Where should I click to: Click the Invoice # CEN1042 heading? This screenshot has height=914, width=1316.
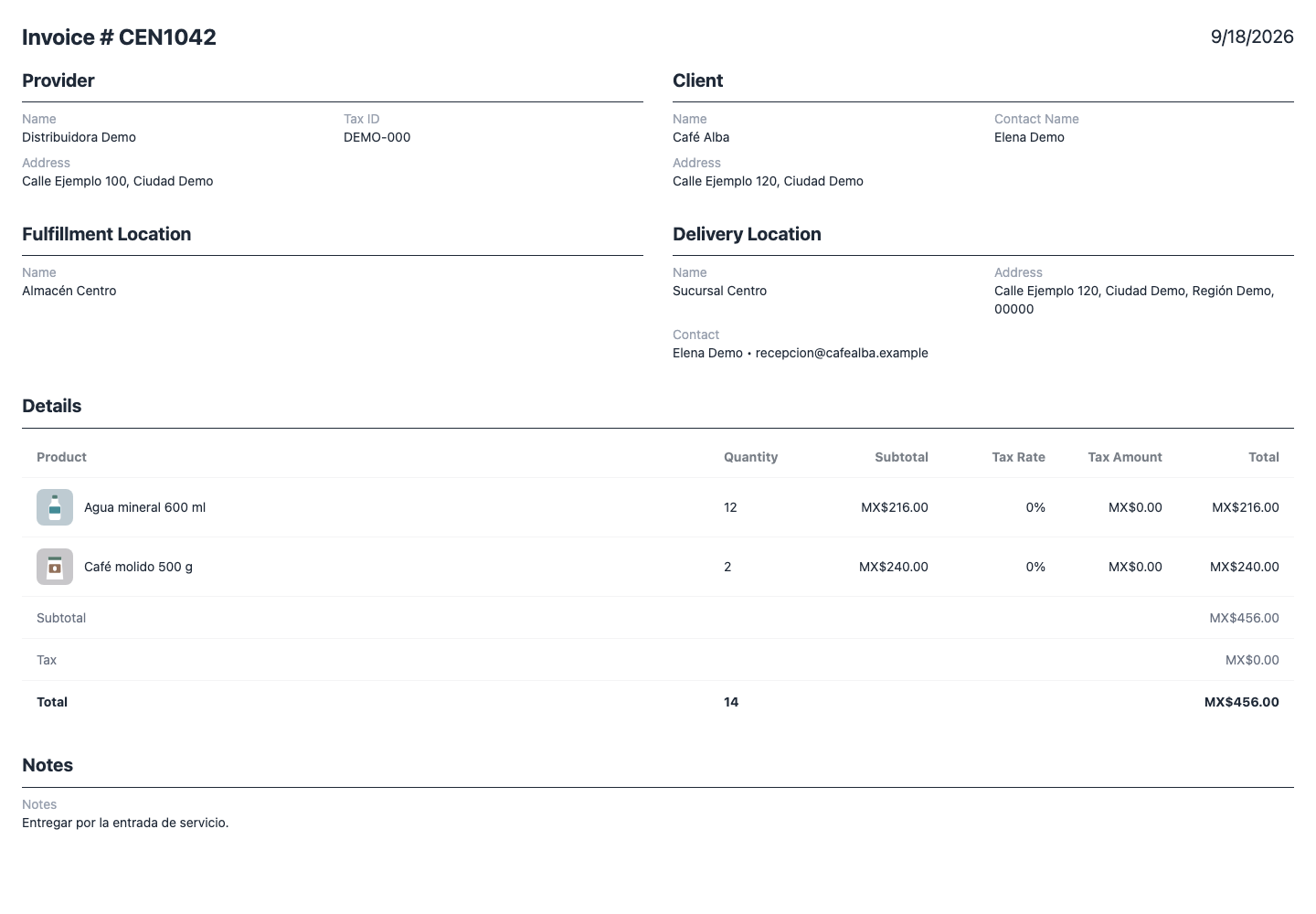(119, 37)
